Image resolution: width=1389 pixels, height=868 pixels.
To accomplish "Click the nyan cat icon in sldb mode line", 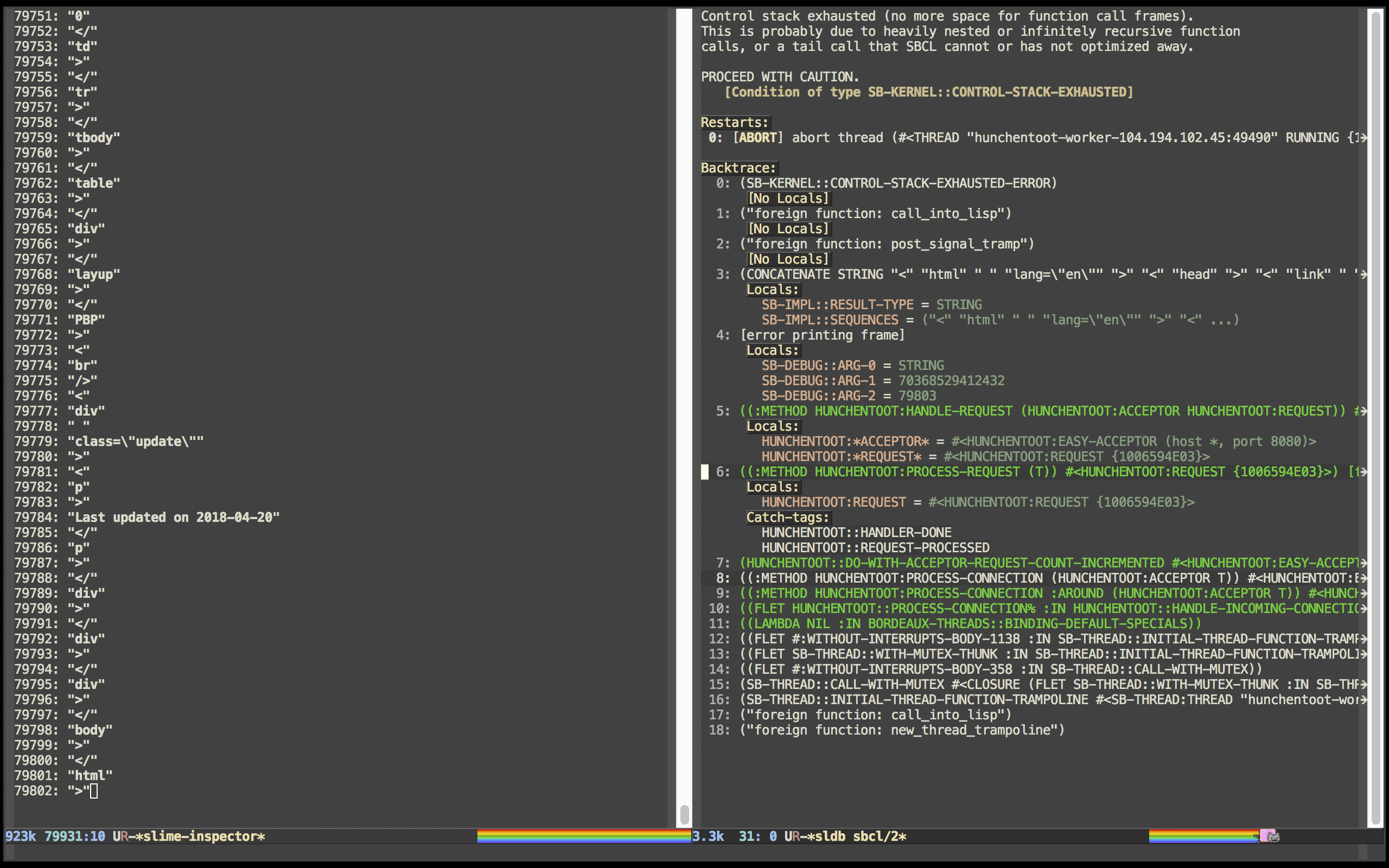I will pos(1269,836).
